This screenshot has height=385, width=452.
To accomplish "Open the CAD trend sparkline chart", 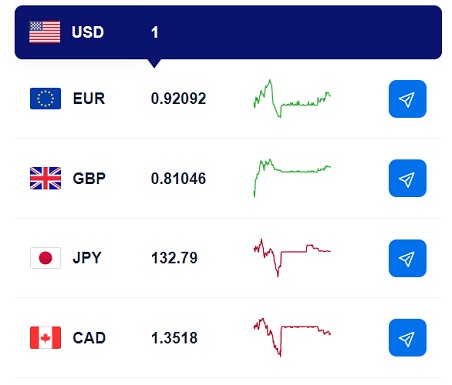I will tap(292, 337).
